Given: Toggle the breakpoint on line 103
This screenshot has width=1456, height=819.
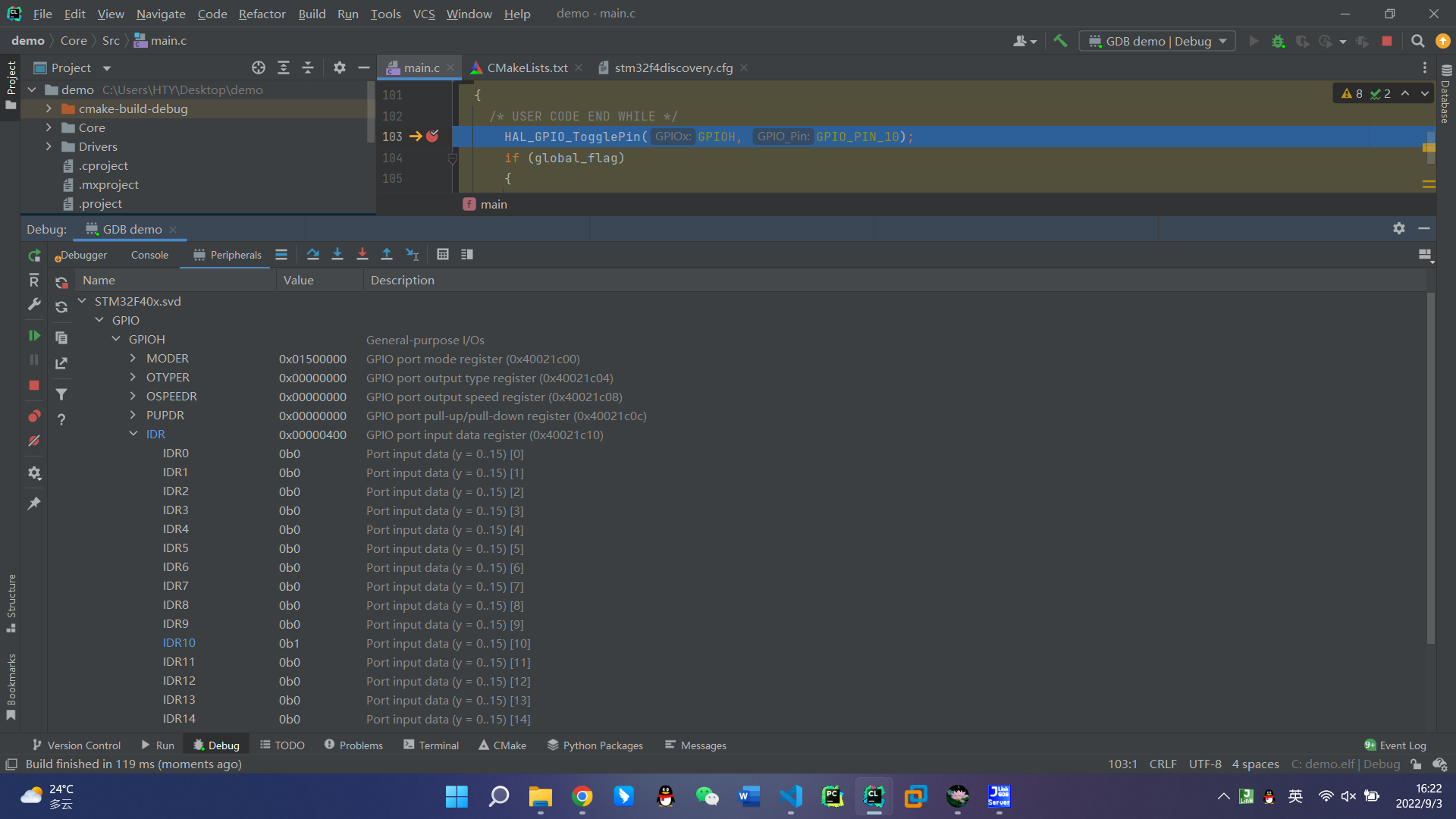Looking at the screenshot, I should (431, 136).
